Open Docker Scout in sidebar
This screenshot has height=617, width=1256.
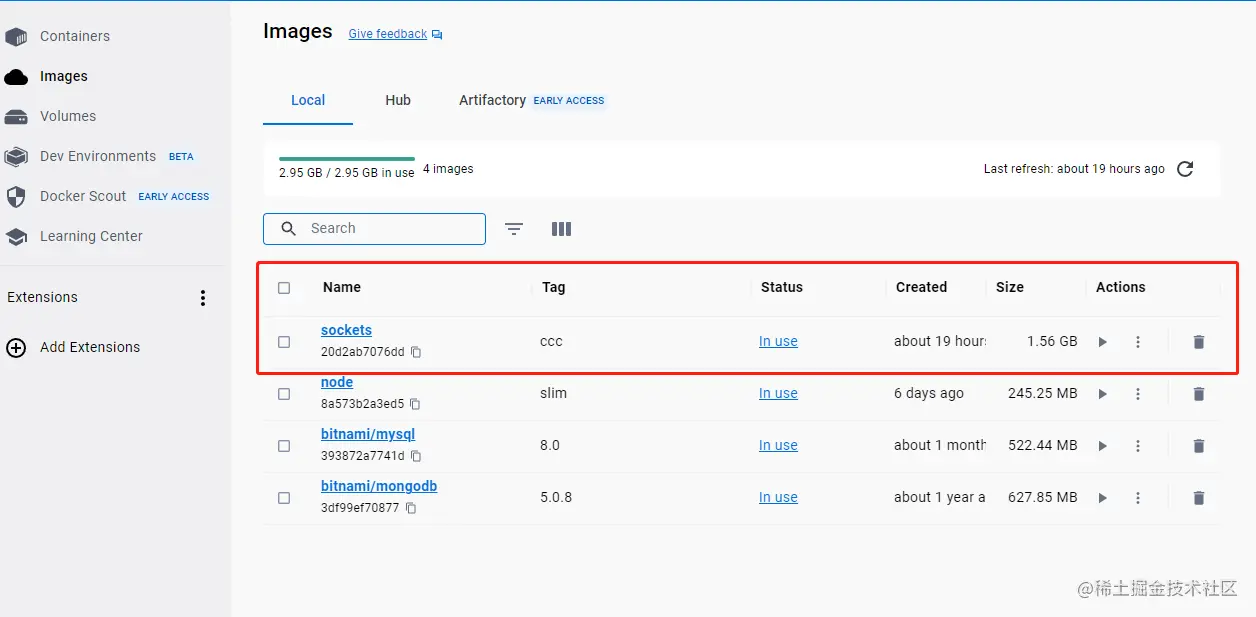(x=83, y=196)
